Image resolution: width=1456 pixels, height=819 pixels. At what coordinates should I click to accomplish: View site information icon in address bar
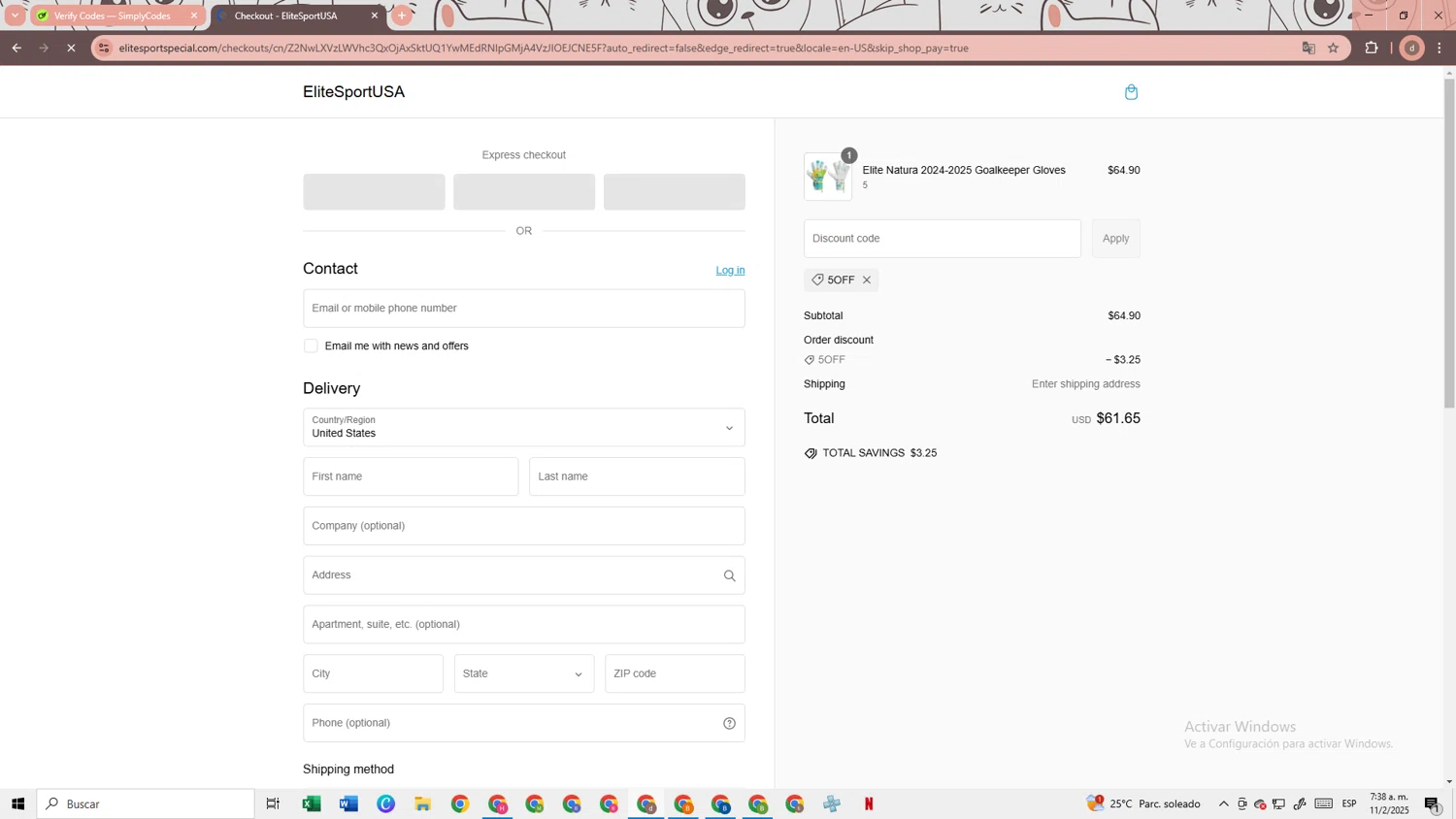tap(104, 48)
